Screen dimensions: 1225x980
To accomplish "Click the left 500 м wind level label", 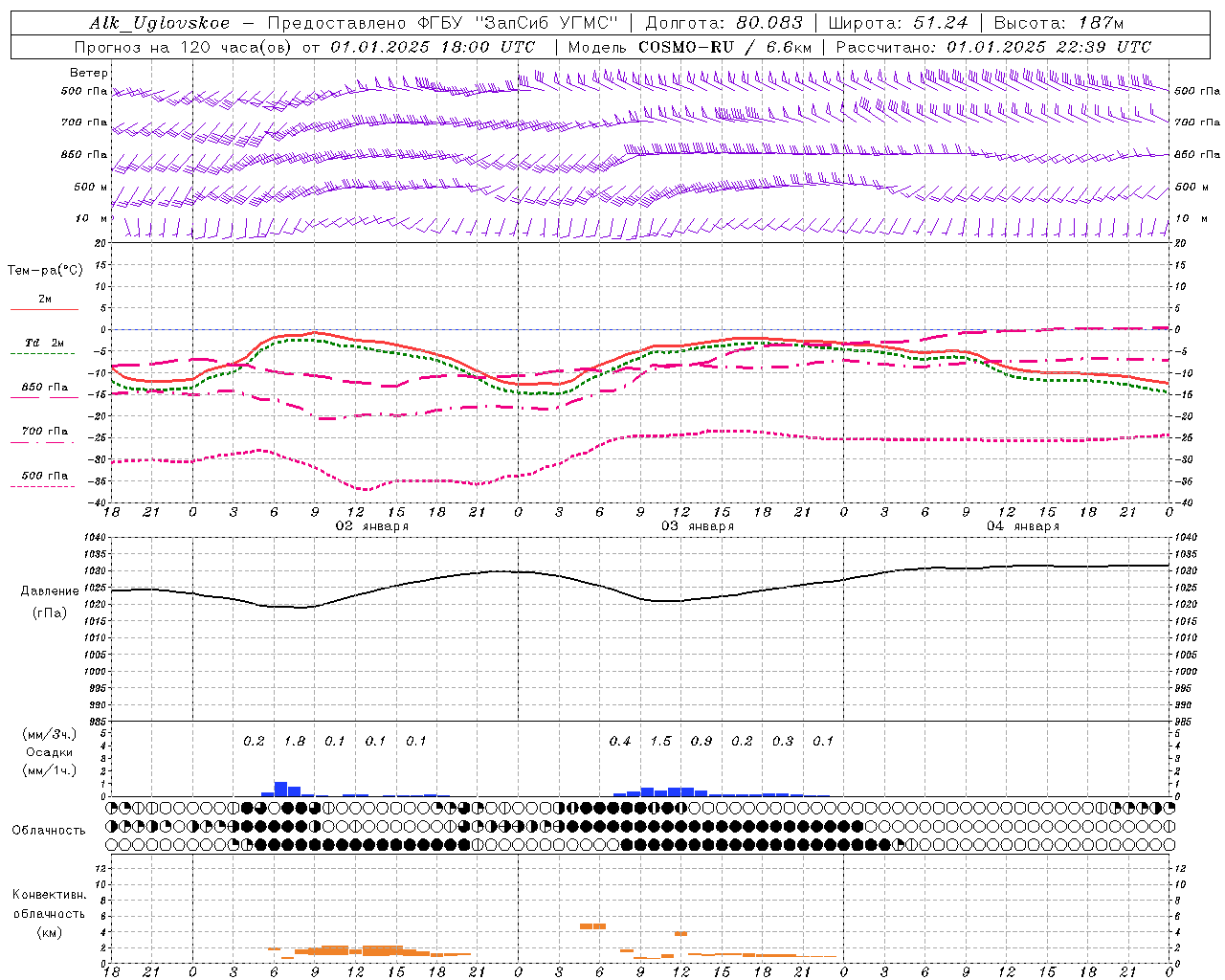I will 92,187.
